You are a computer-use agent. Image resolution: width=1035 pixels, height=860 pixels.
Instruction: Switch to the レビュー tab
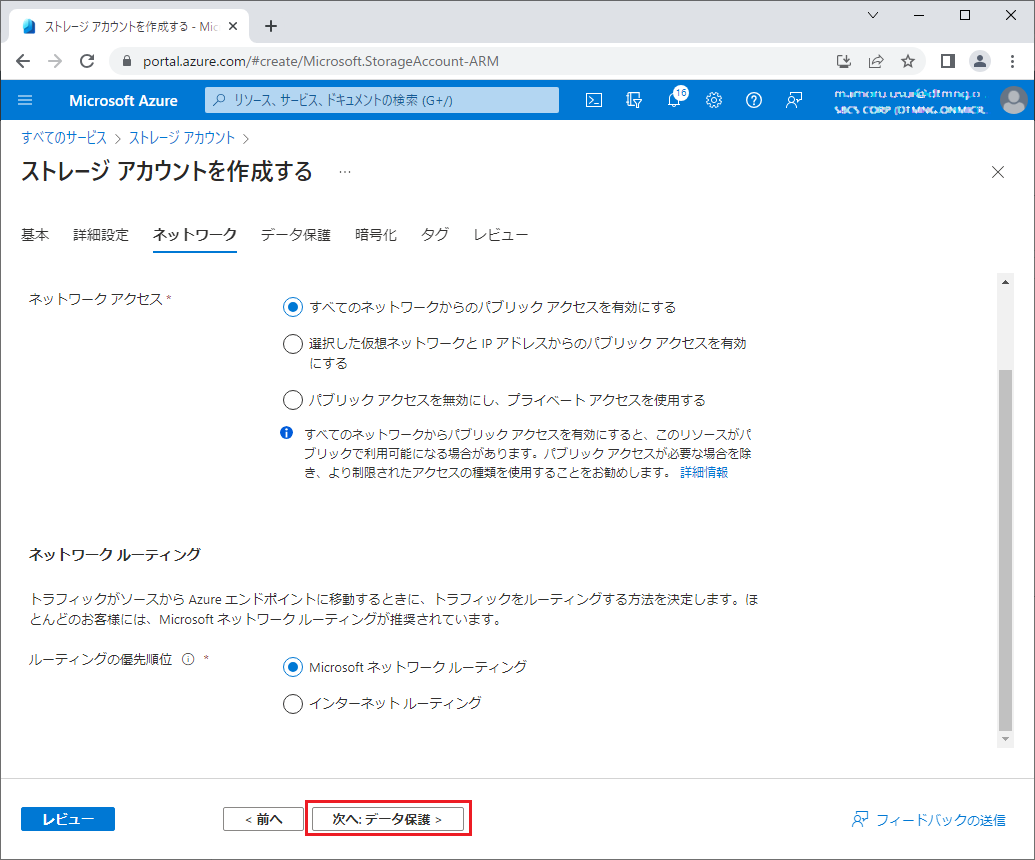tap(500, 235)
